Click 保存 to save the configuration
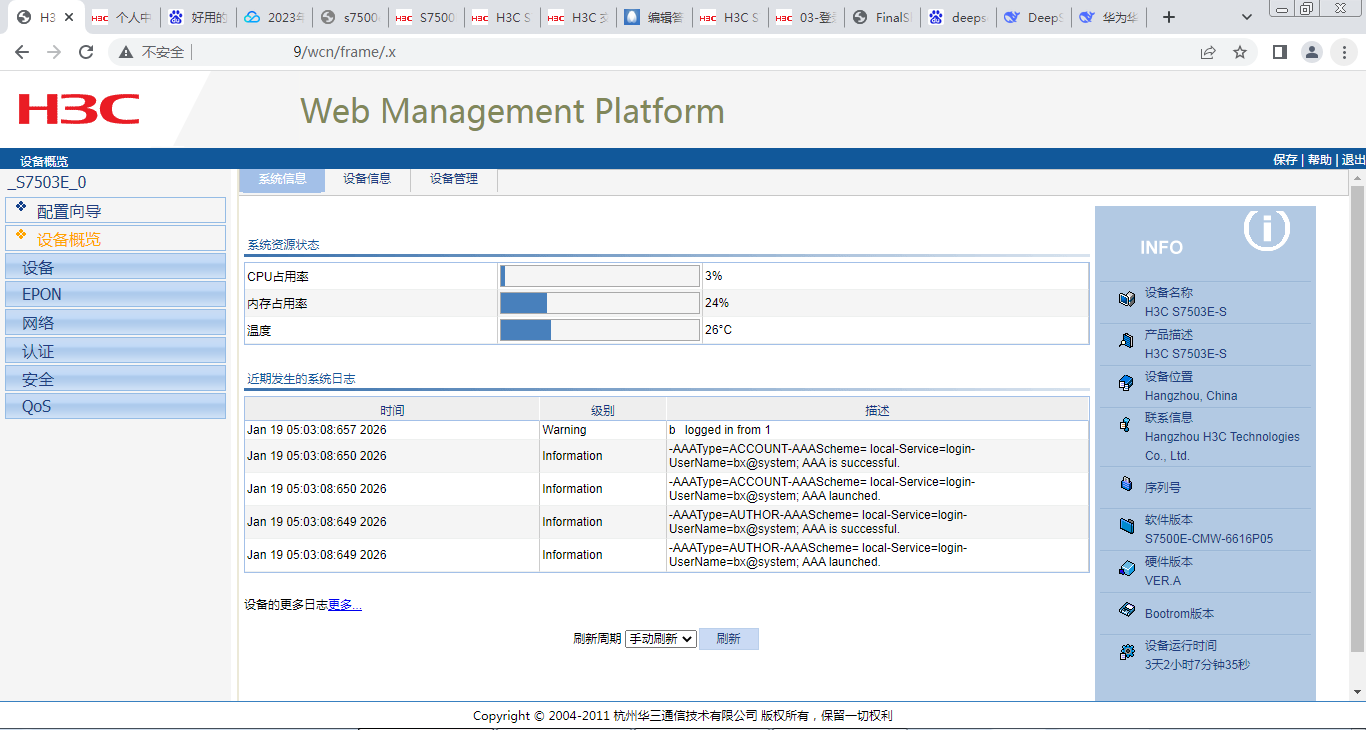Image resolution: width=1369 pixels, height=730 pixels. (1285, 160)
